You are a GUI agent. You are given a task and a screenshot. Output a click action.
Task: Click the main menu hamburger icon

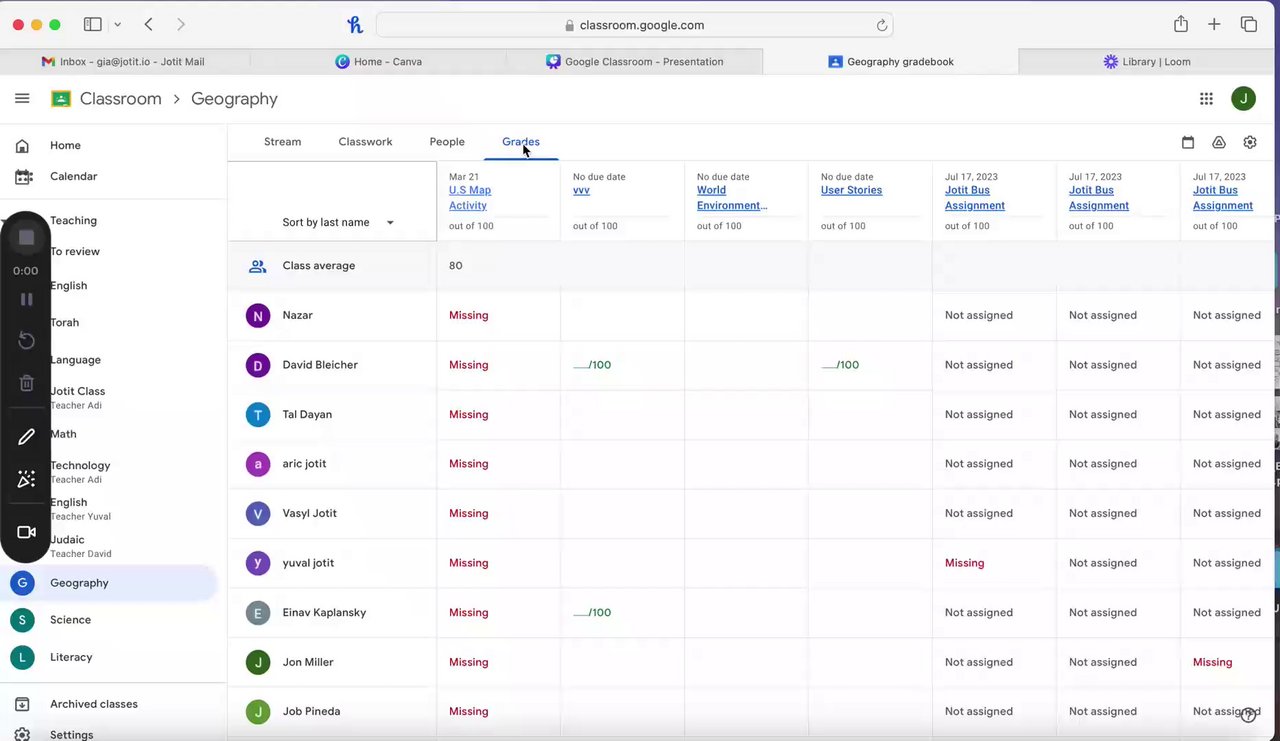[x=22, y=99]
